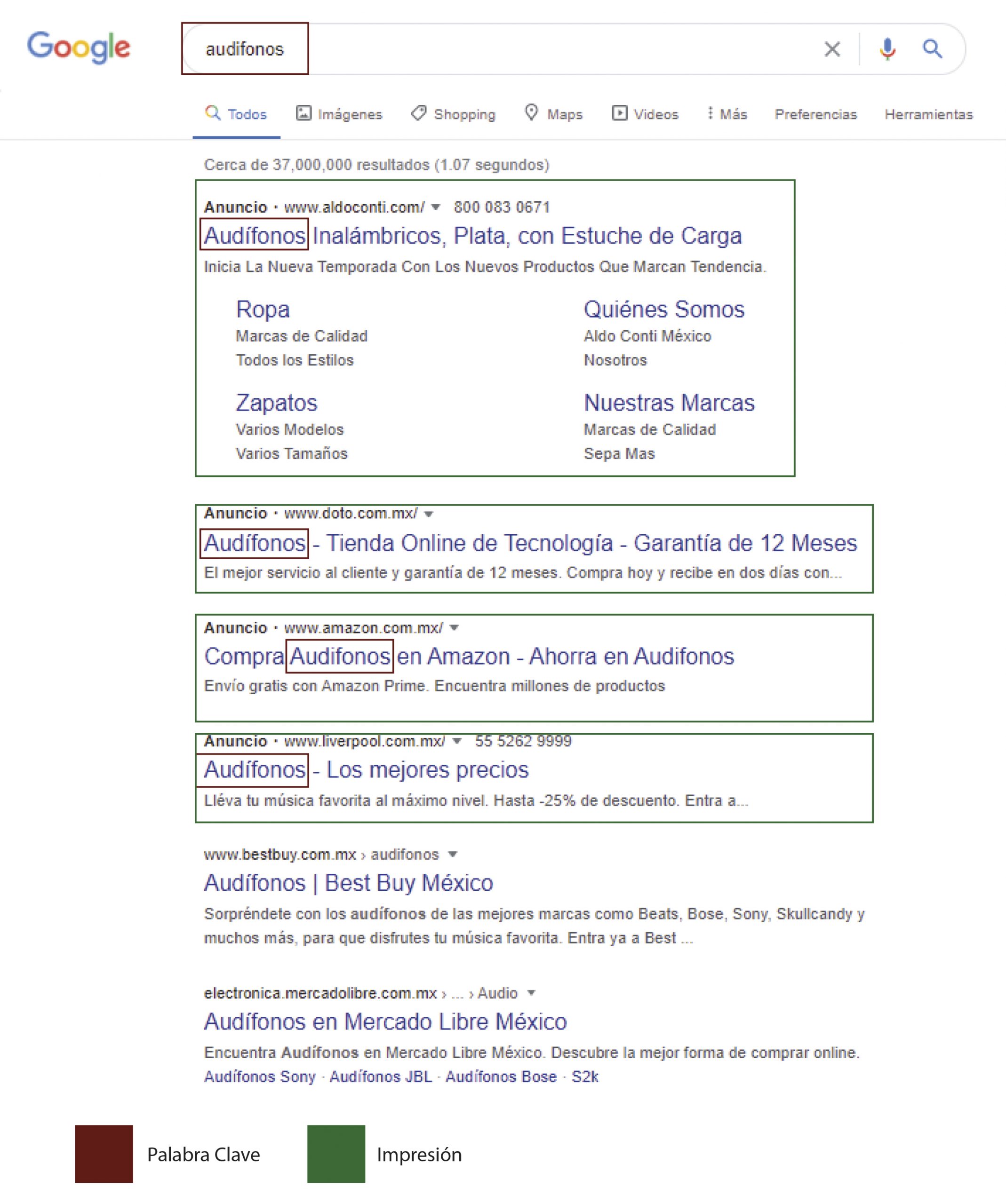Visit the Ropa sitelink
The width and height of the screenshot is (1006, 1204).
click(x=263, y=309)
